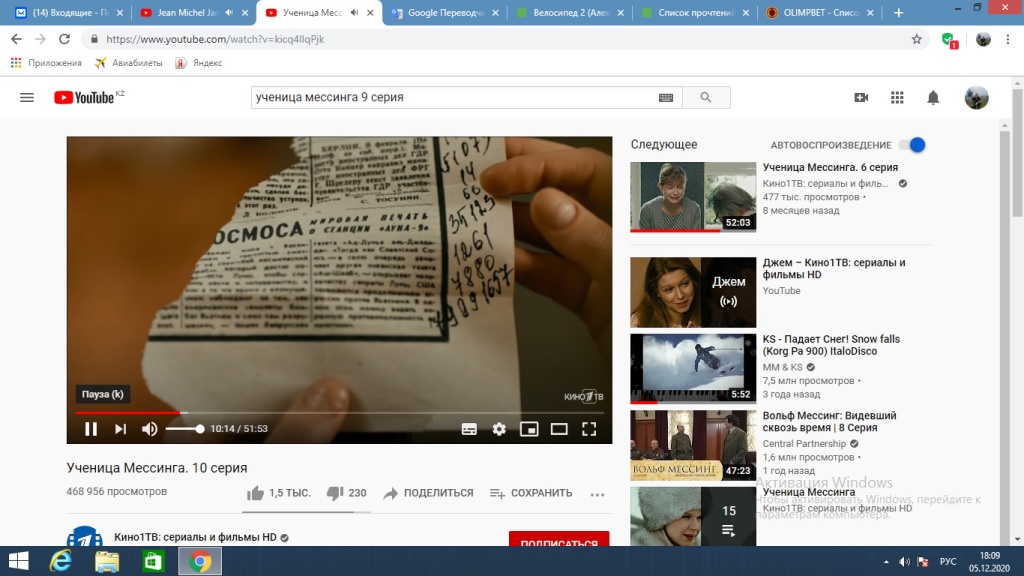This screenshot has width=1024, height=576.
Task: Seek on the video progress bar
Action: (x=340, y=413)
